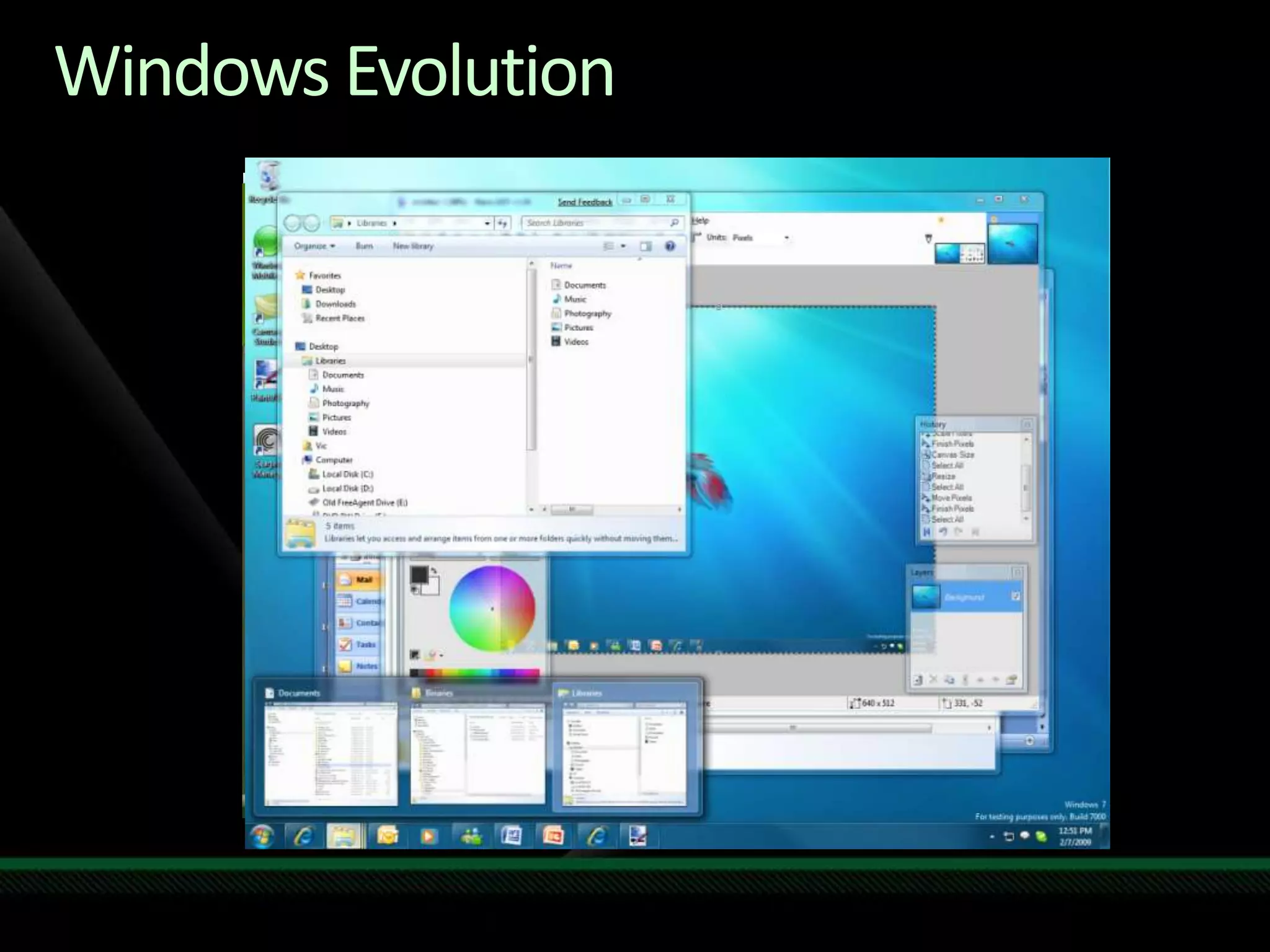This screenshot has width=1270, height=952.
Task: Open the Organize dropdown in Explorer
Action: [314, 246]
